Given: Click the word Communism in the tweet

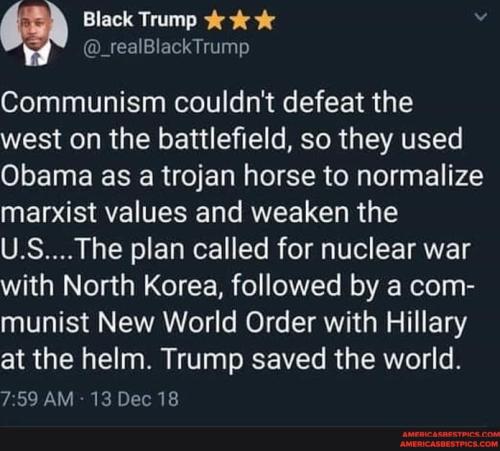Looking at the screenshot, I should (83, 102).
